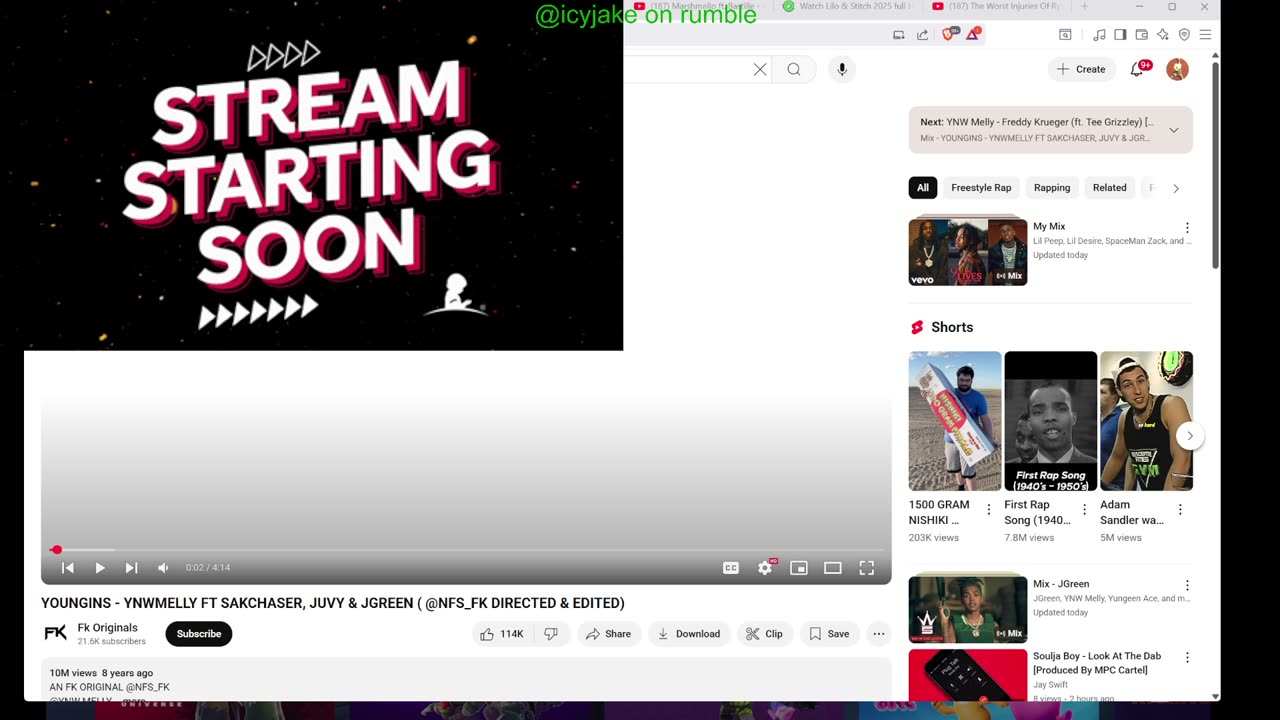The height and width of the screenshot is (720, 1280).
Task: Open options menu for My Mix
Action: click(1187, 228)
